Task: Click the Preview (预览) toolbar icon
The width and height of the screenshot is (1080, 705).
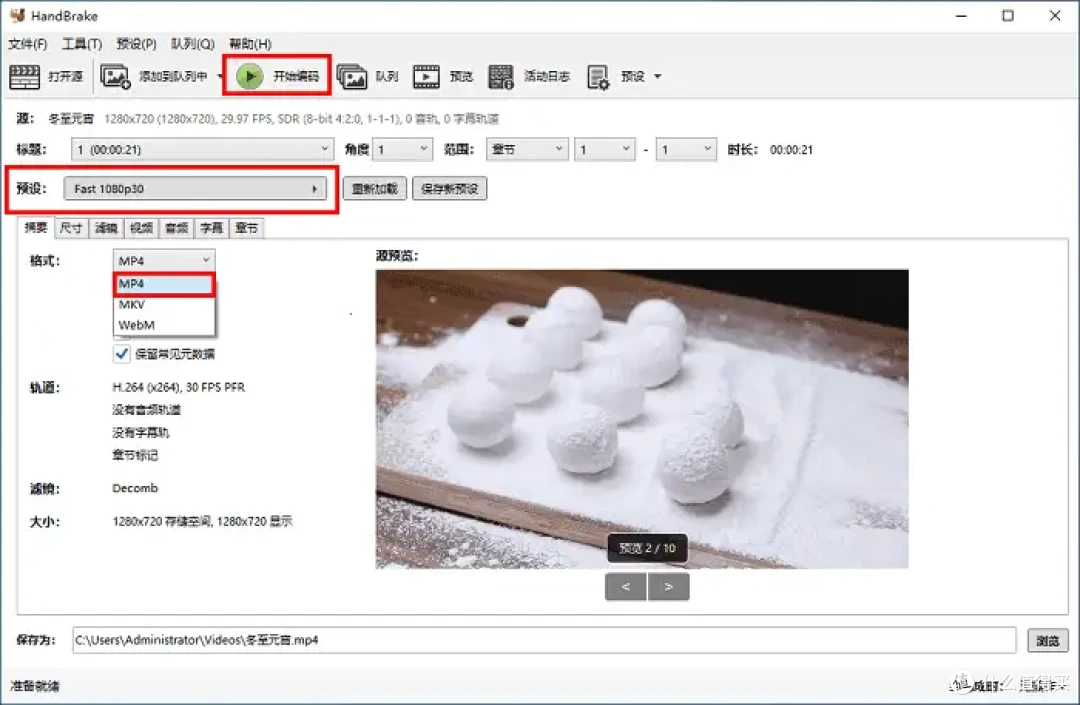Action: tap(426, 76)
